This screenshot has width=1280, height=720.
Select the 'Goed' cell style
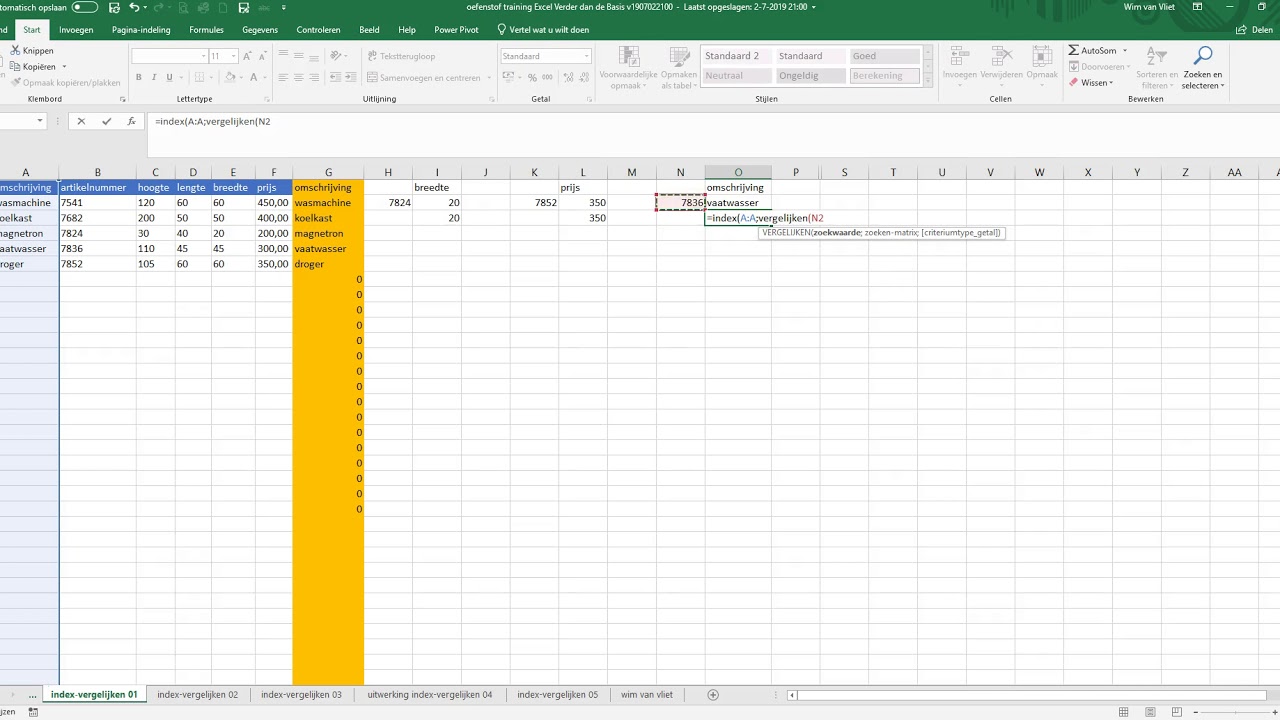[884, 56]
